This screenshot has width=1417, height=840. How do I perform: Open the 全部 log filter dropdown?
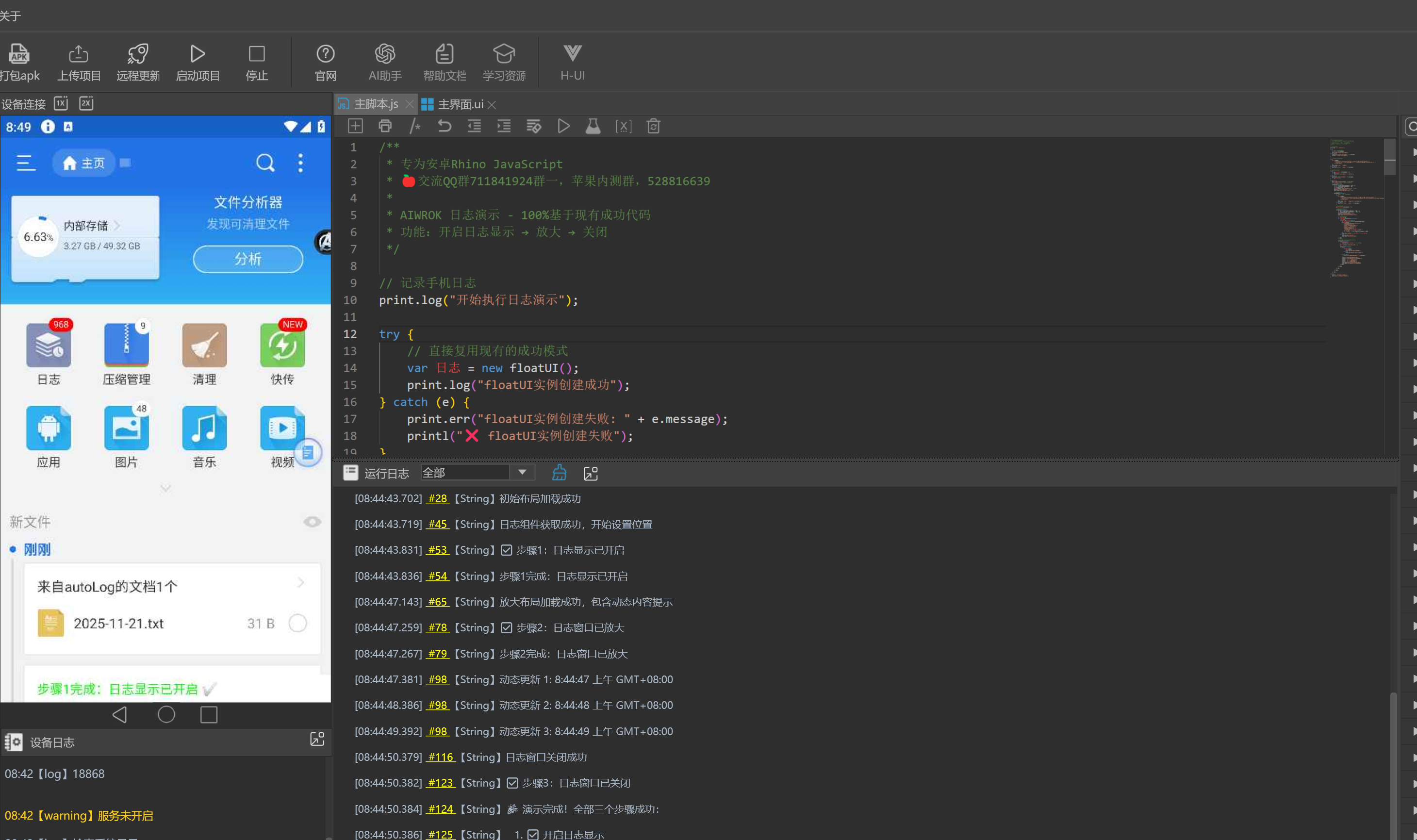pos(522,472)
